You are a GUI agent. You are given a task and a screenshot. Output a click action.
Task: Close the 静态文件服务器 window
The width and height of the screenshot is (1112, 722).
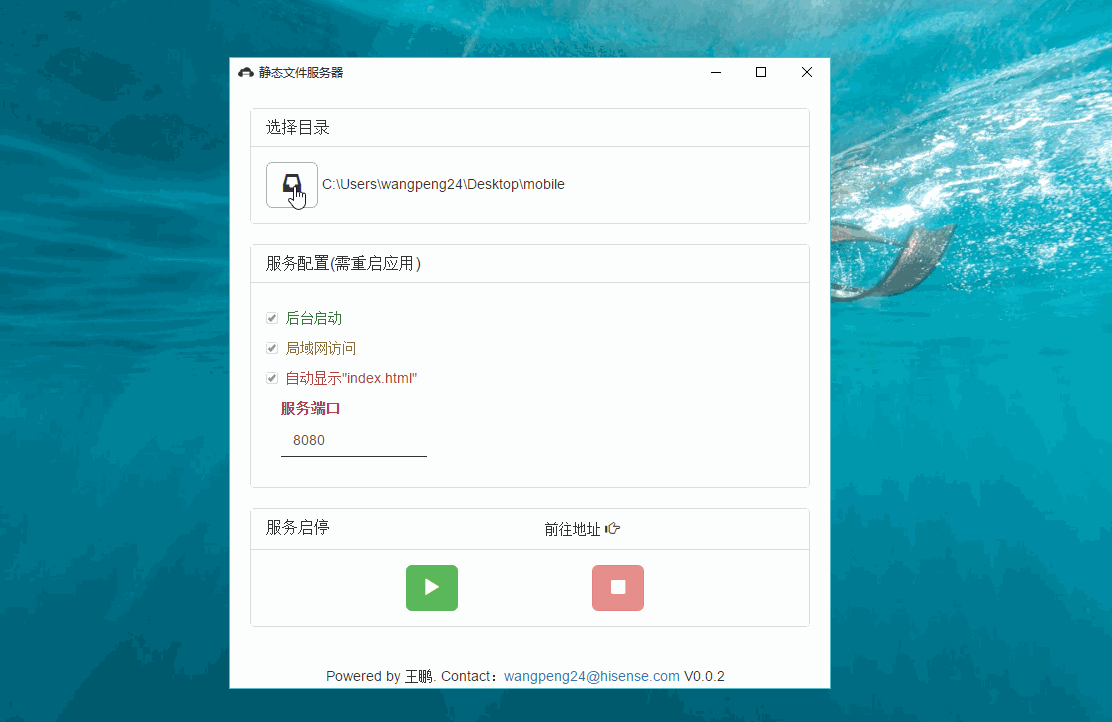pyautogui.click(x=807, y=72)
